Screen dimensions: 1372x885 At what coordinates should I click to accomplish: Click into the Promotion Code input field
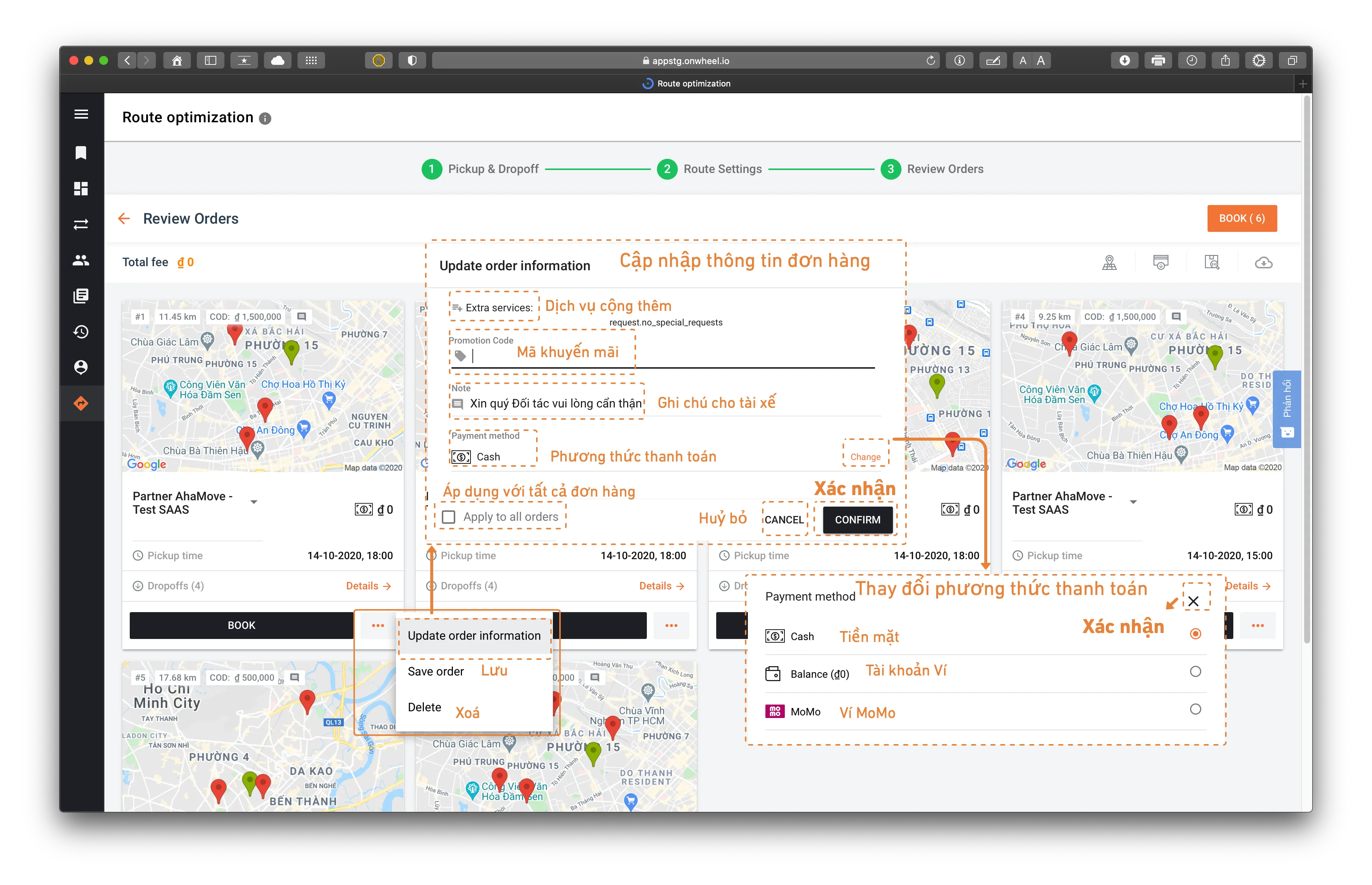pyautogui.click(x=662, y=356)
